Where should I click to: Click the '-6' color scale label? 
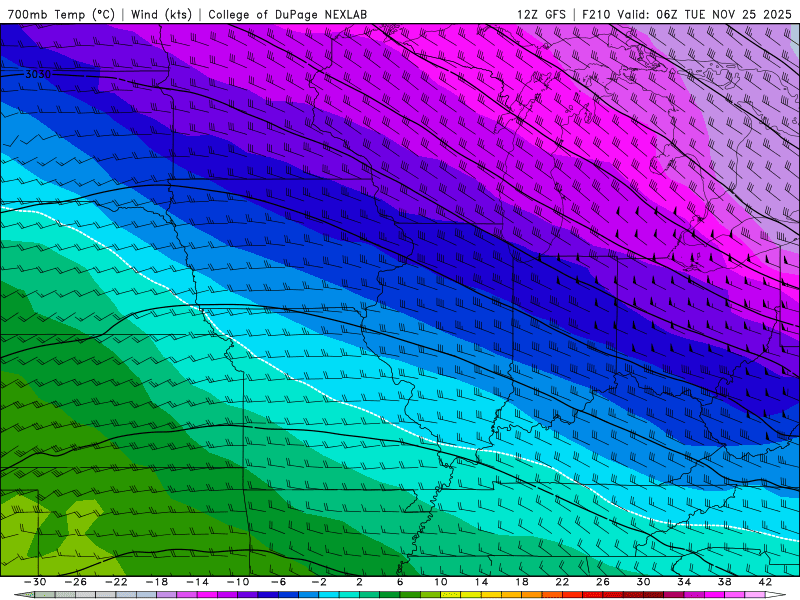coord(278,582)
